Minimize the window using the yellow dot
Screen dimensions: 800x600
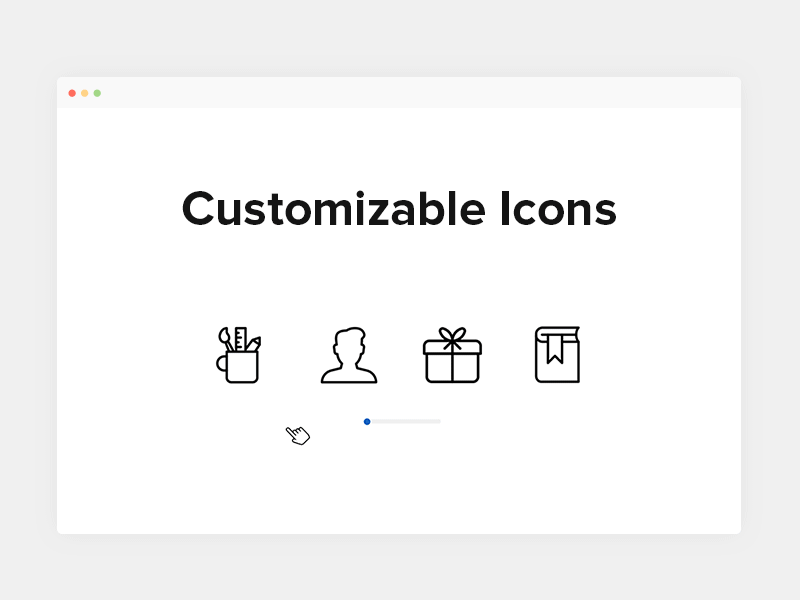point(85,93)
